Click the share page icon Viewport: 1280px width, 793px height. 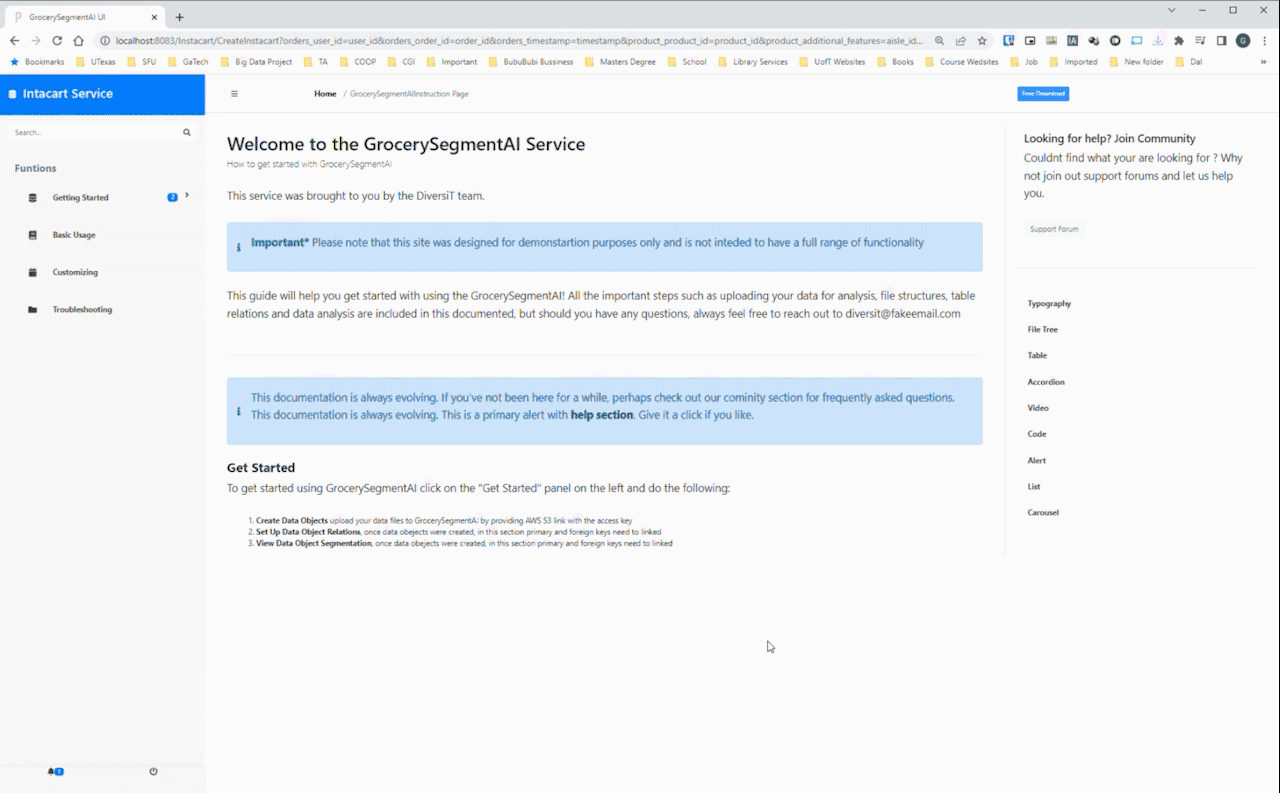click(961, 41)
